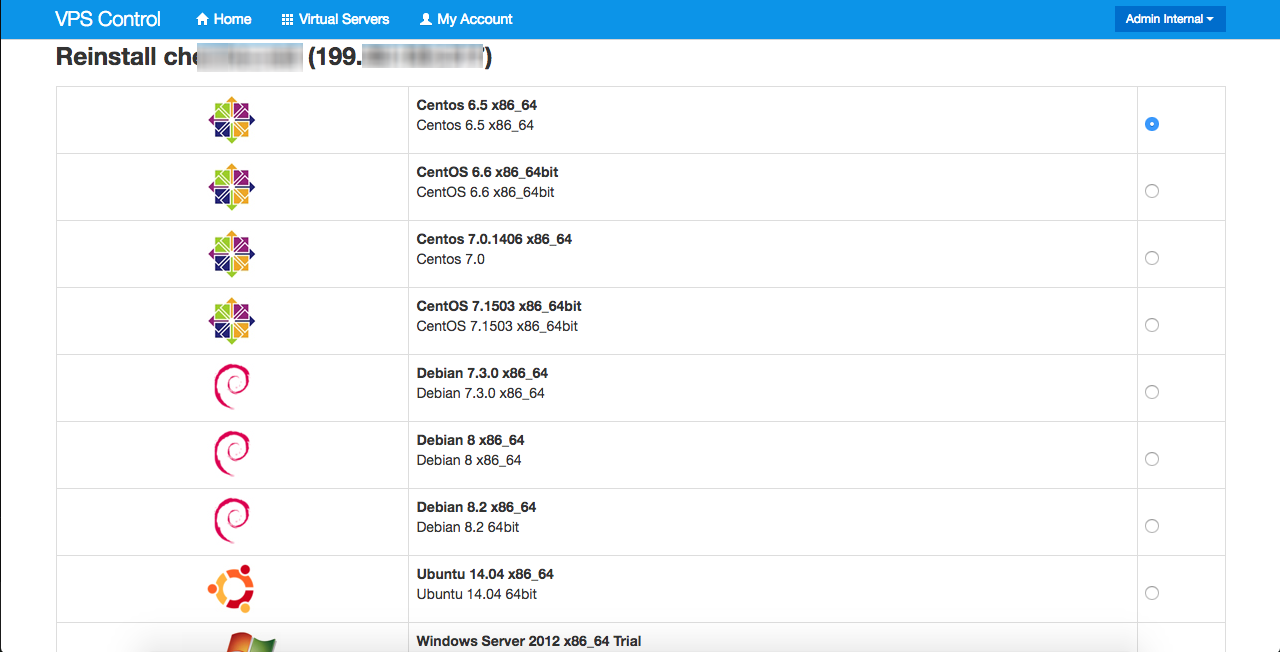Click the CentOS logo in Centos 7.0.1406 row

232,254
